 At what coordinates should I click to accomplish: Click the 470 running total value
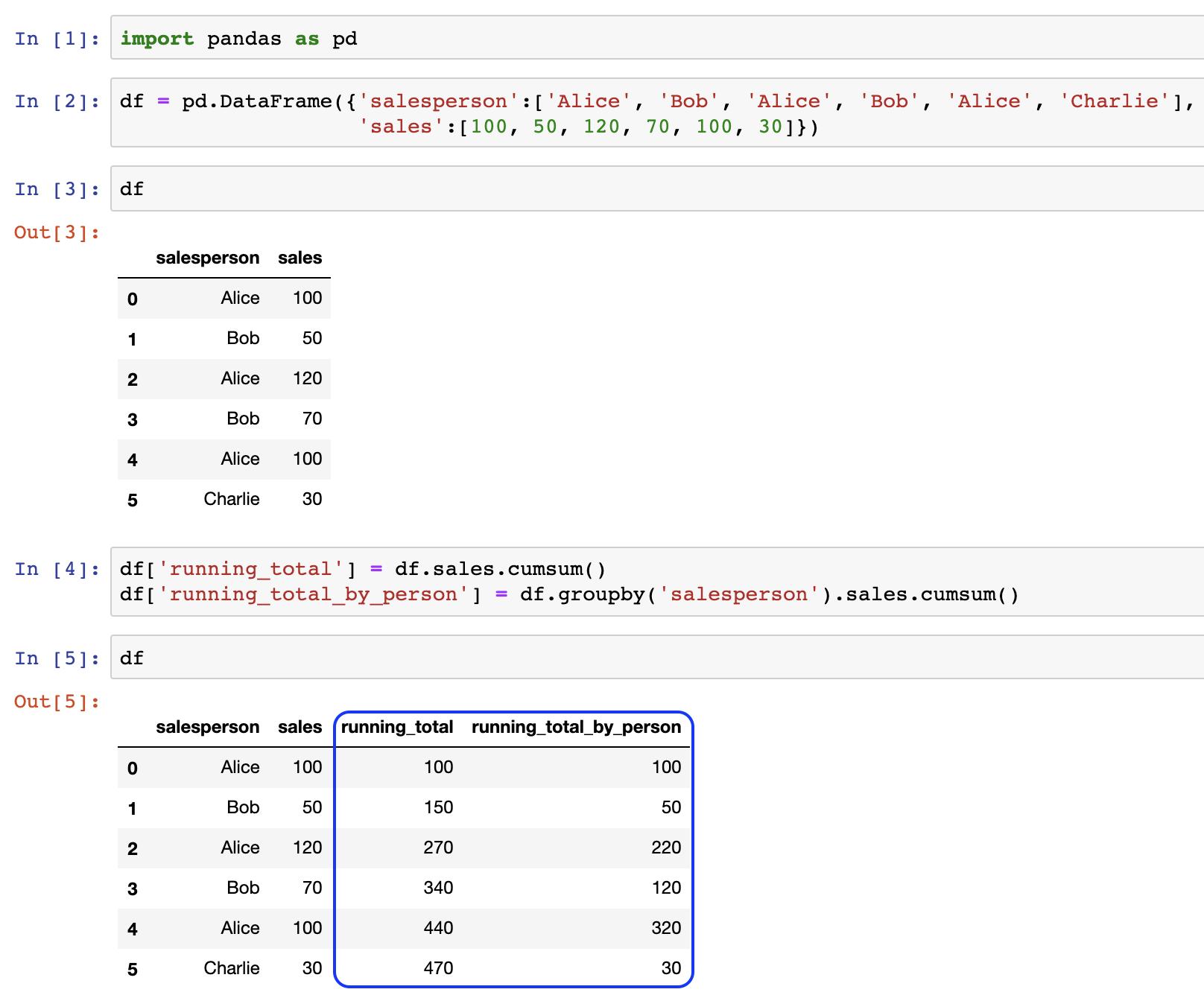point(438,968)
